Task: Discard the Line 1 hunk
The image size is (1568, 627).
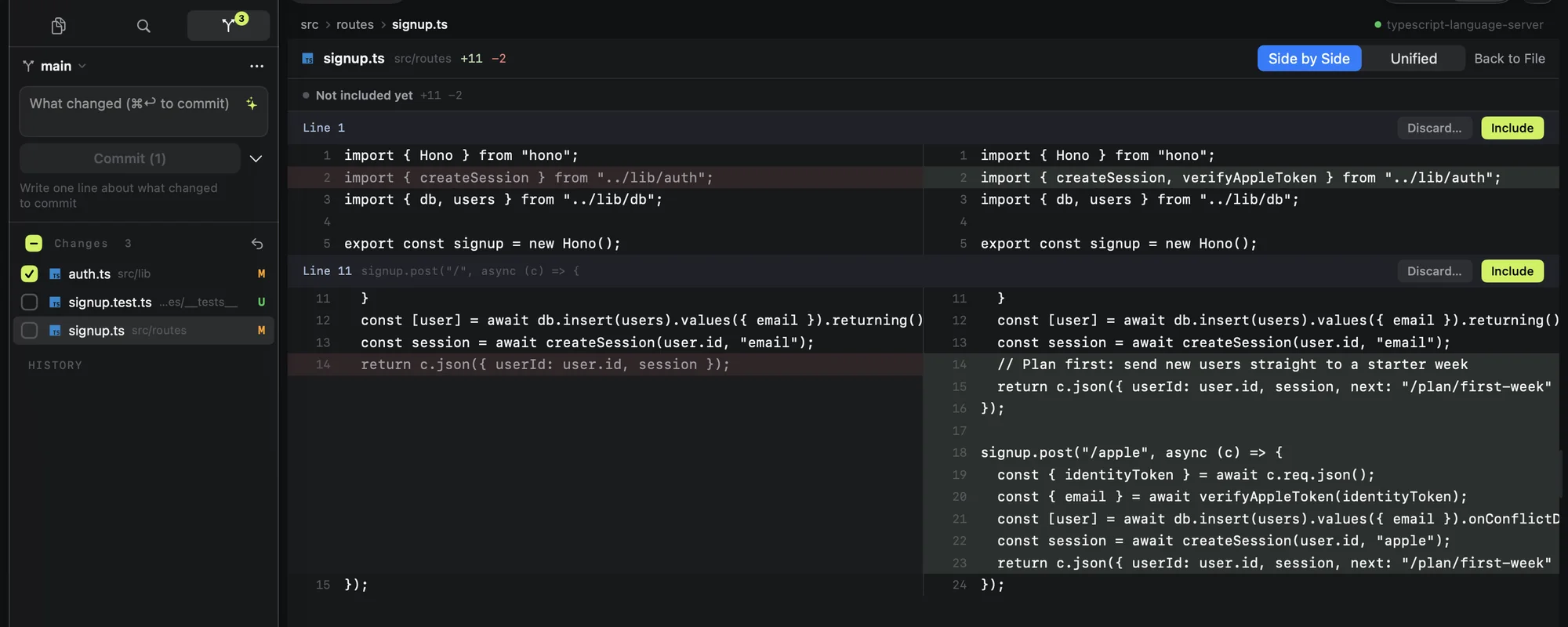Action: click(1434, 128)
